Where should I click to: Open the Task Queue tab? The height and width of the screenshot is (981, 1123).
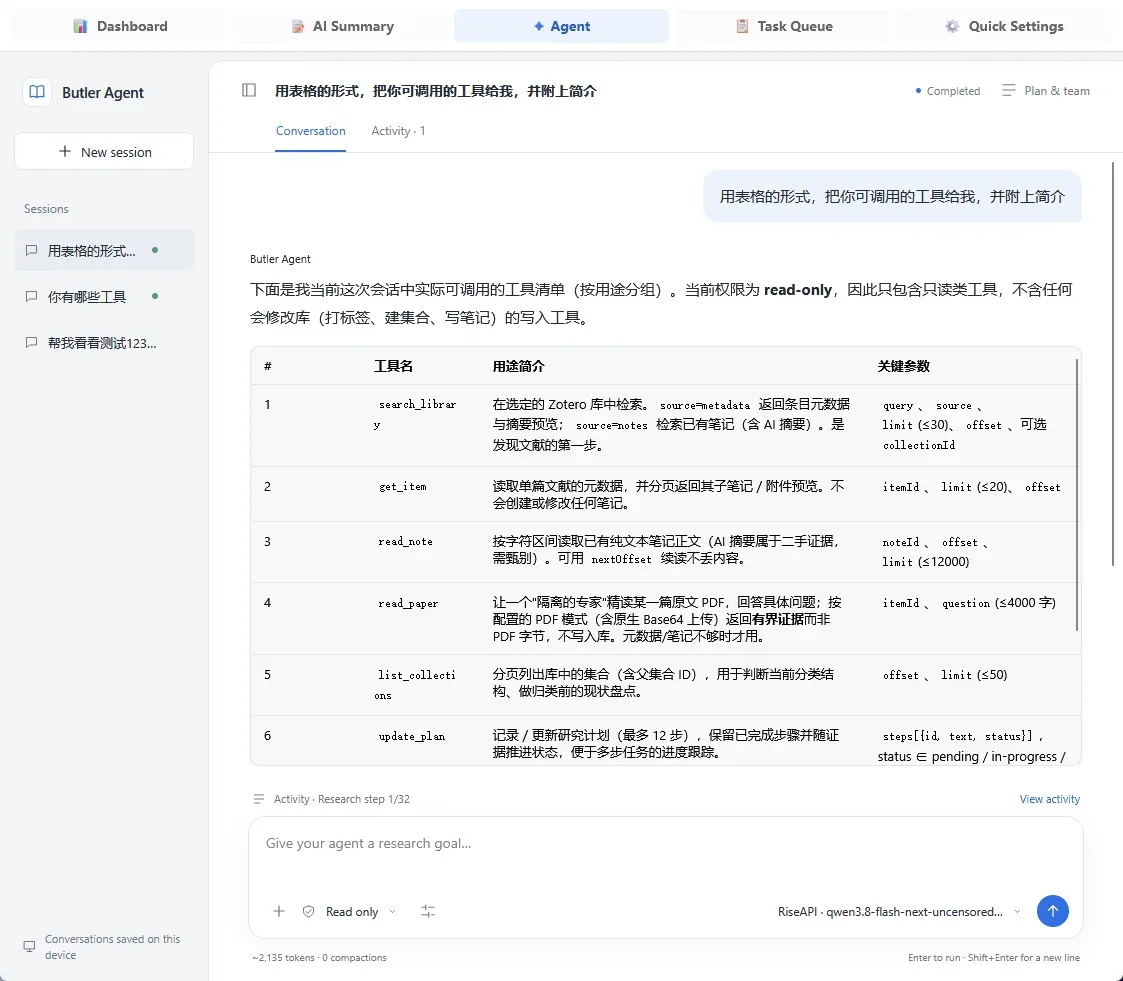coord(784,26)
